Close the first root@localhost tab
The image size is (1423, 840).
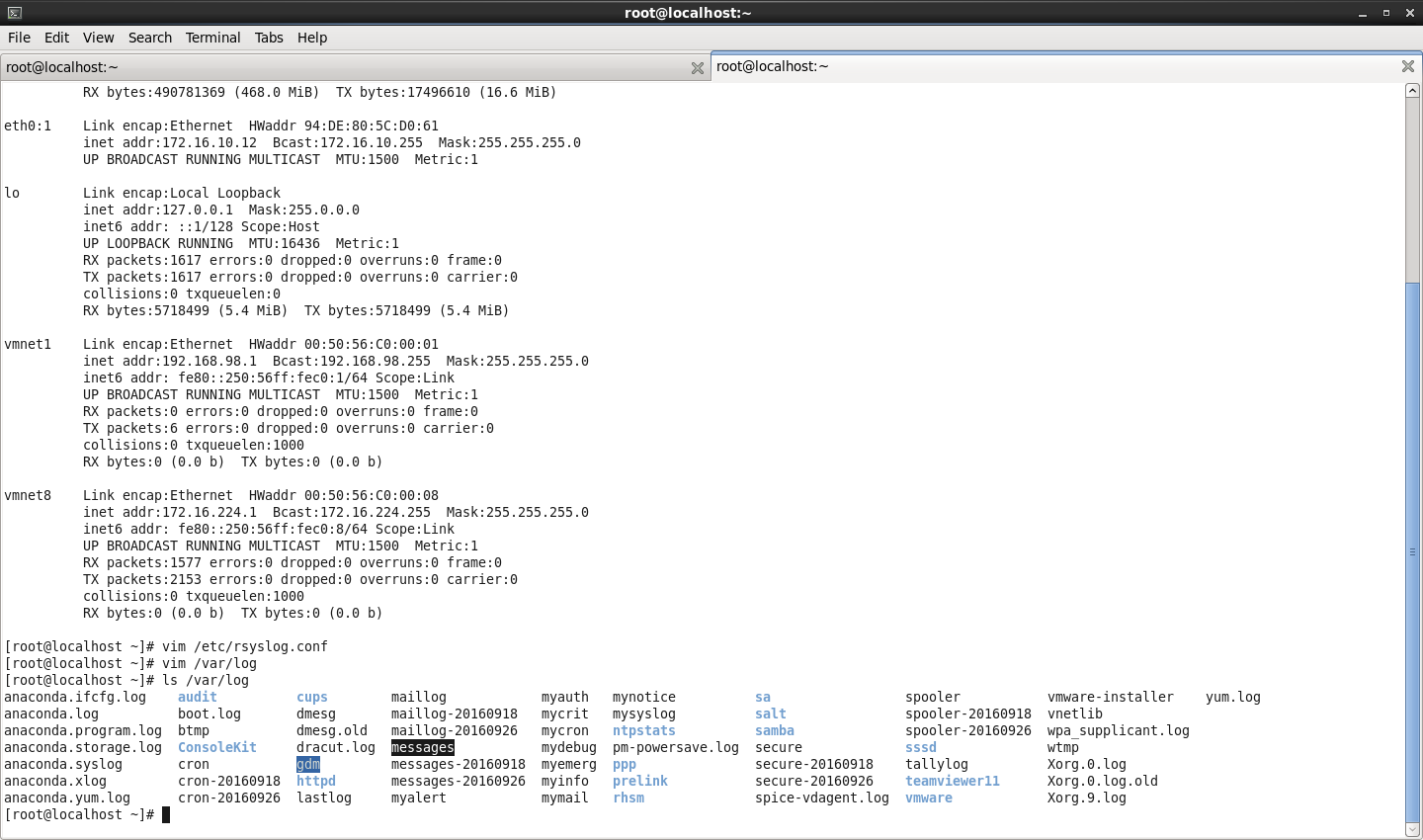pos(698,68)
